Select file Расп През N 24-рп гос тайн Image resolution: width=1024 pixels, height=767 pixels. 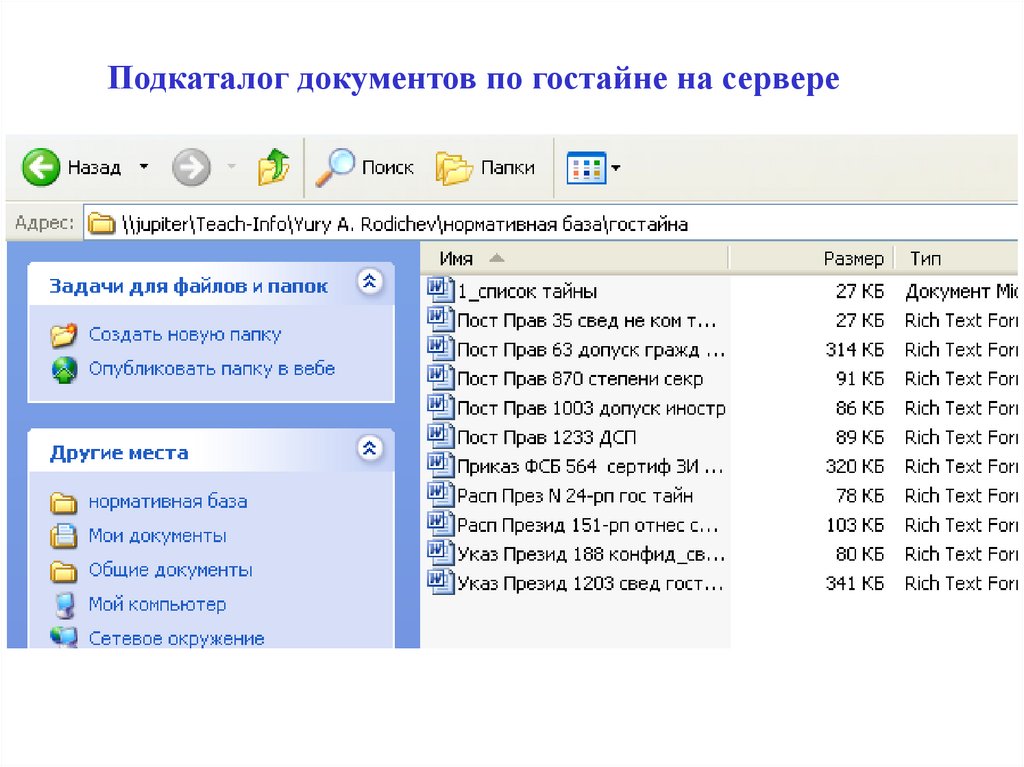tap(575, 496)
